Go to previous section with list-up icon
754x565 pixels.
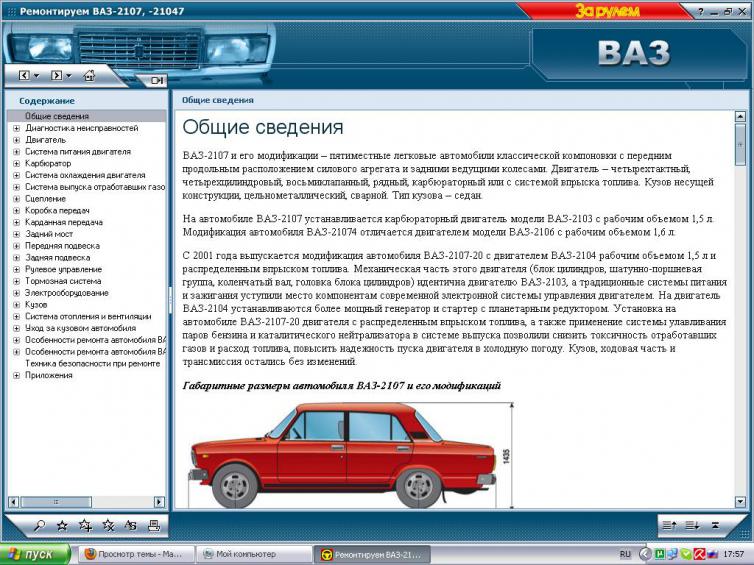coord(669,526)
